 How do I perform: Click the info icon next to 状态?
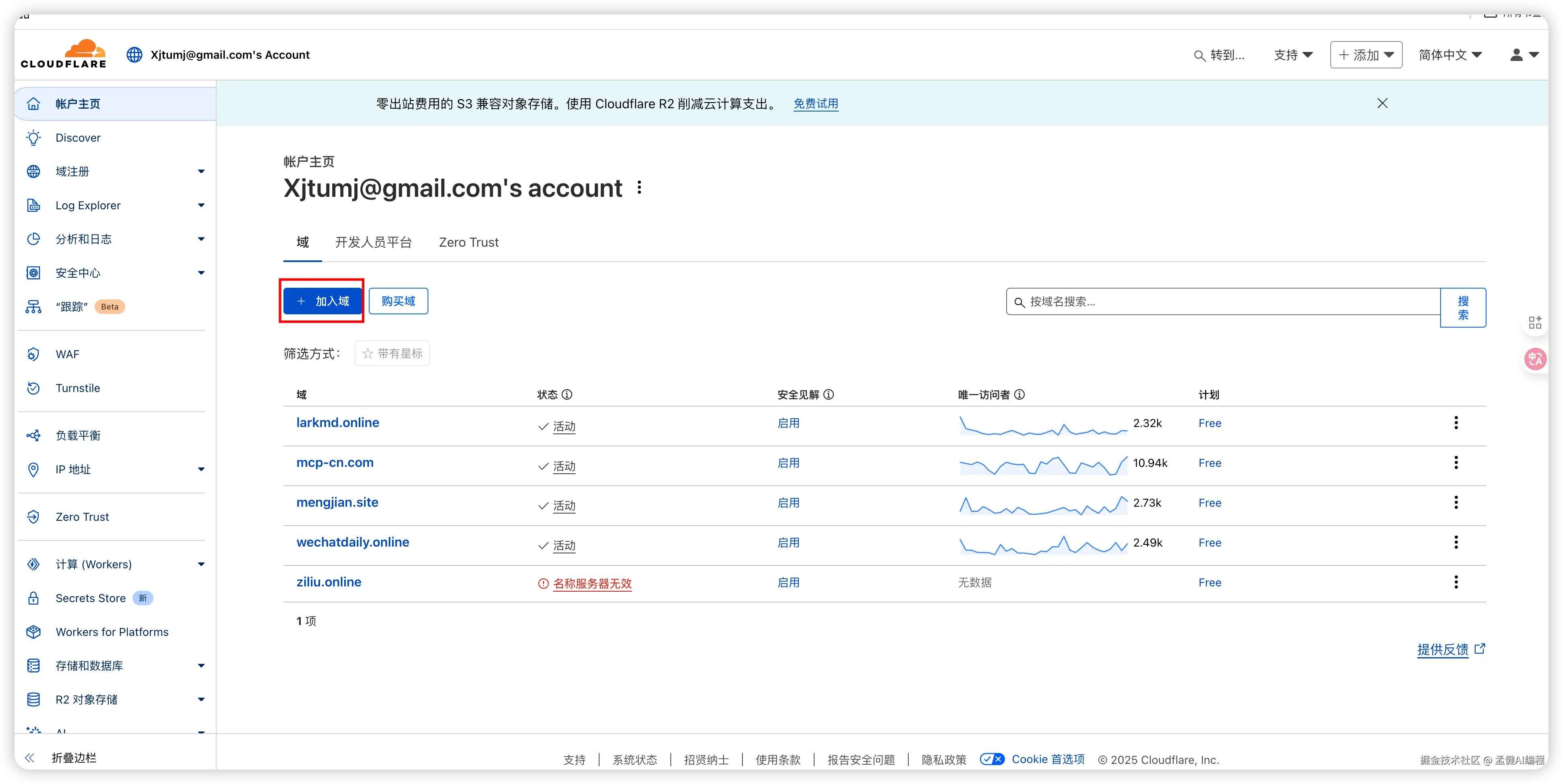coord(567,395)
